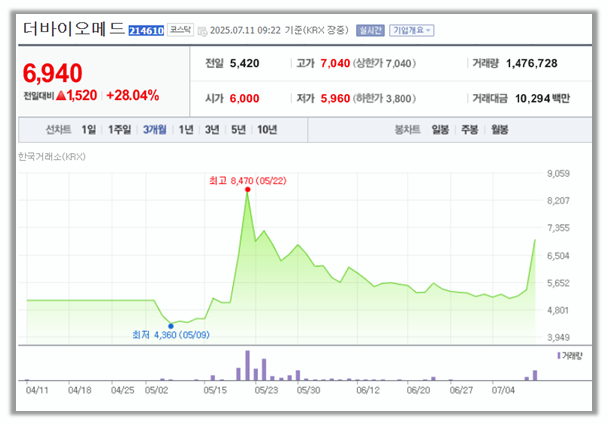Click the 하한가 3,800 lower limit text
The height and width of the screenshot is (425, 609).
pos(384,99)
